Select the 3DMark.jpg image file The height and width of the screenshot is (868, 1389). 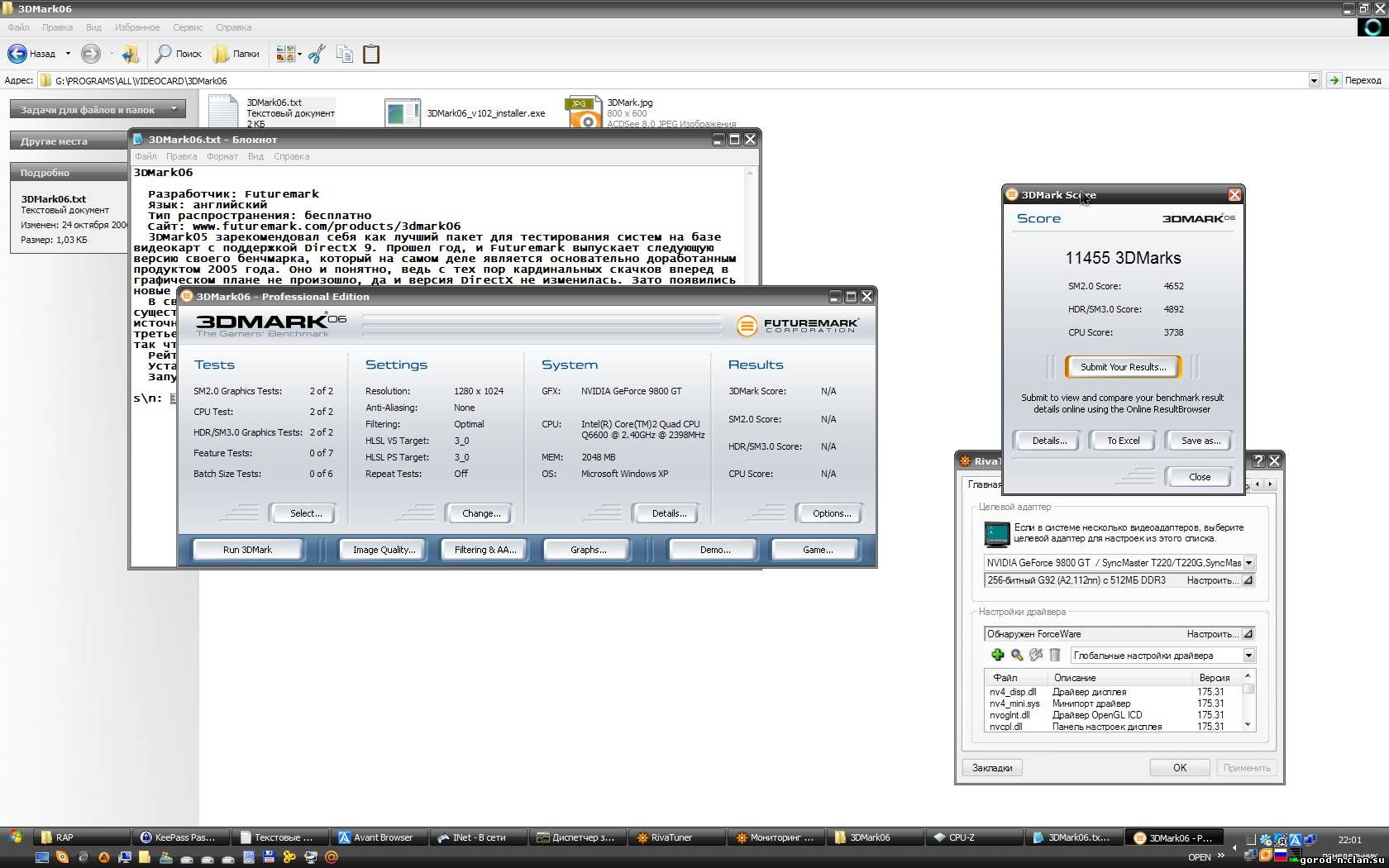coord(583,112)
